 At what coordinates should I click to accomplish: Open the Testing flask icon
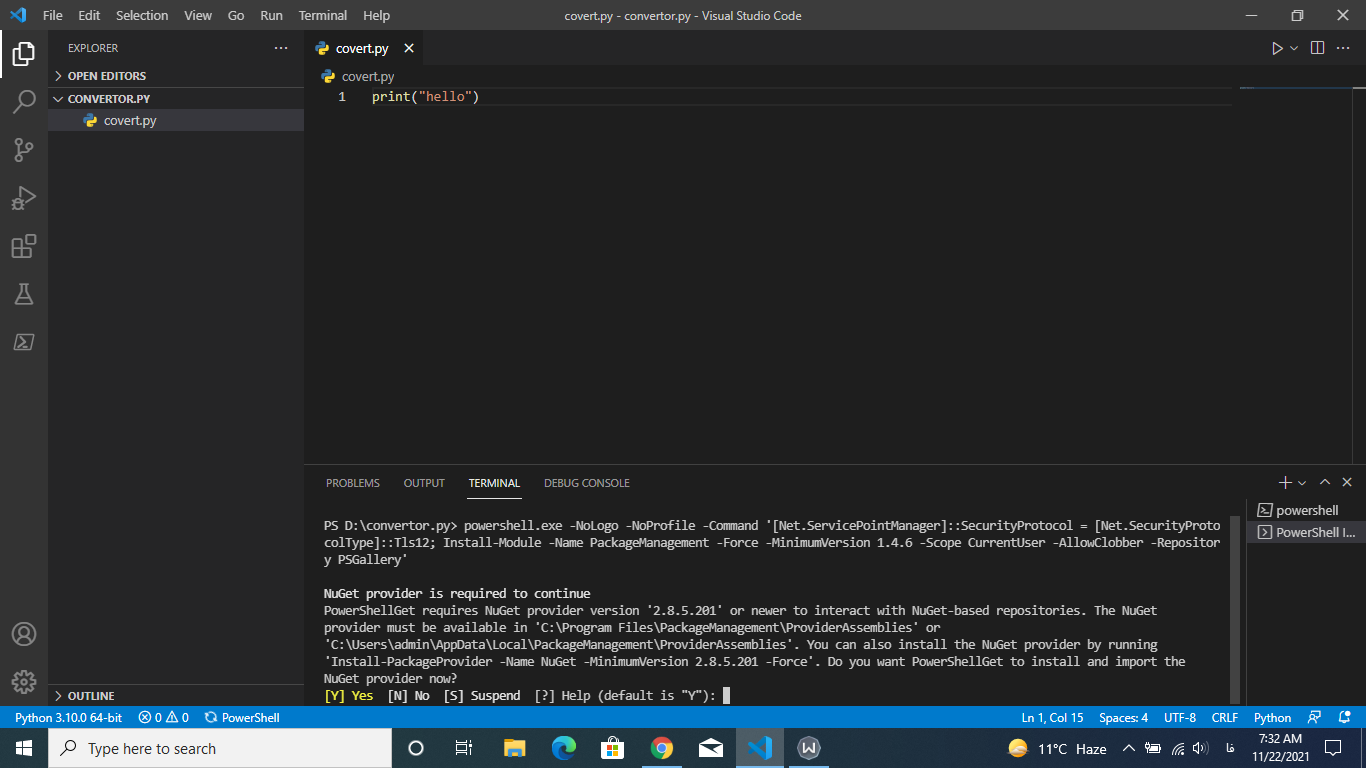pyautogui.click(x=24, y=294)
